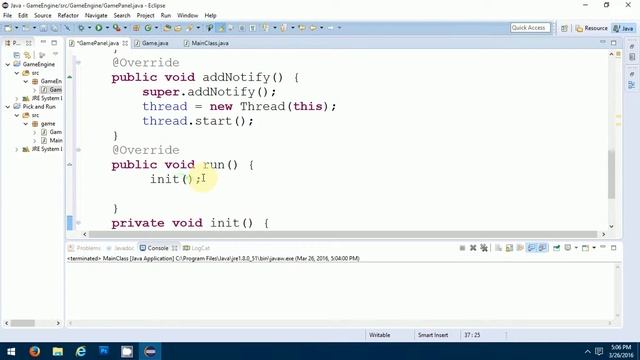Open the LogCat view tab
This screenshot has width=640, height=360.
coord(196,248)
